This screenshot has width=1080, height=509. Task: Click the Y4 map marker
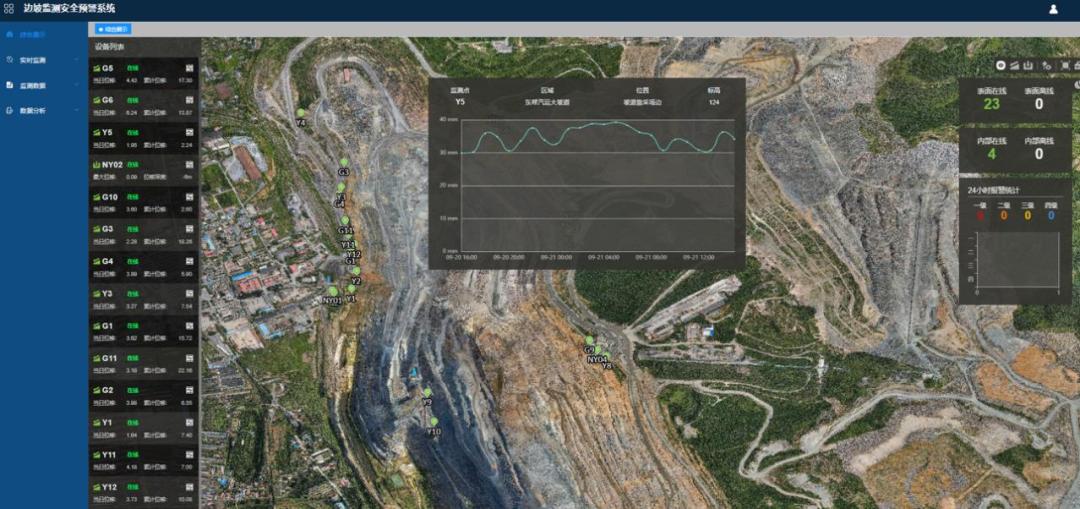click(300, 114)
